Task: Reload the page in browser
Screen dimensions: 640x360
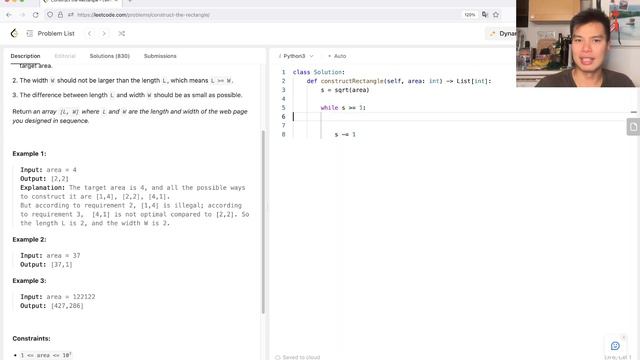Action: pos(36,15)
